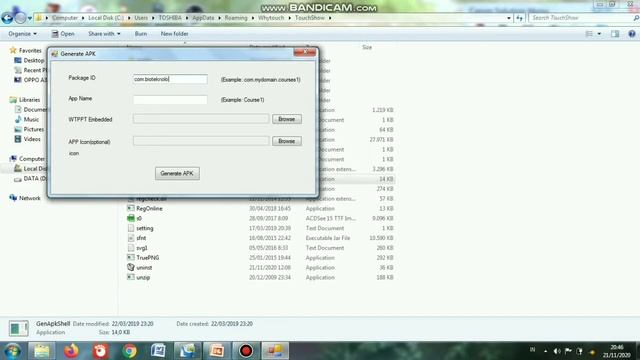The image size is (640, 360).
Task: Click the Explorer help icon
Action: [632, 34]
